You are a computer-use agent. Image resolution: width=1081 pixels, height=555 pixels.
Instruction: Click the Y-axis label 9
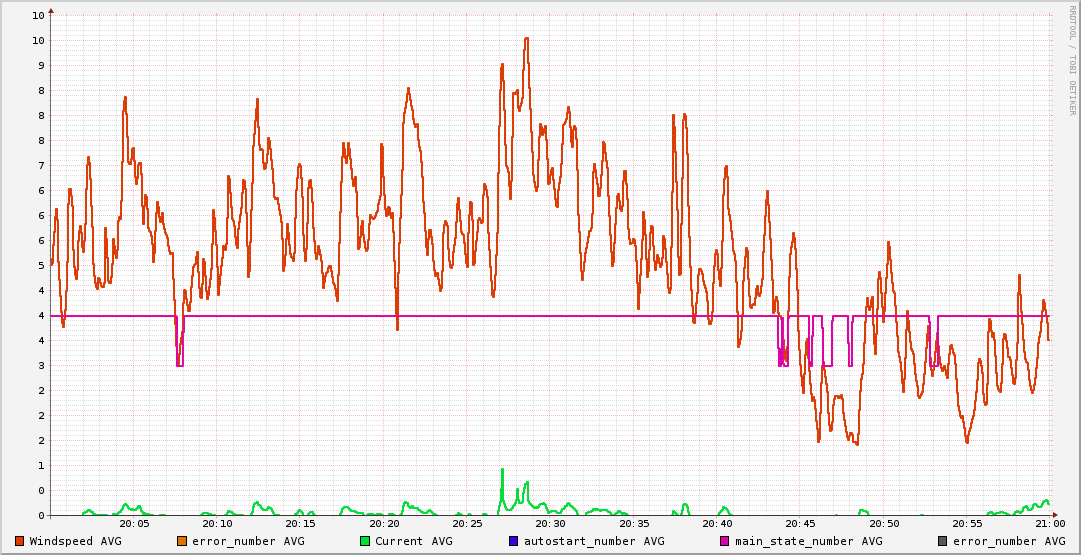tap(39, 65)
